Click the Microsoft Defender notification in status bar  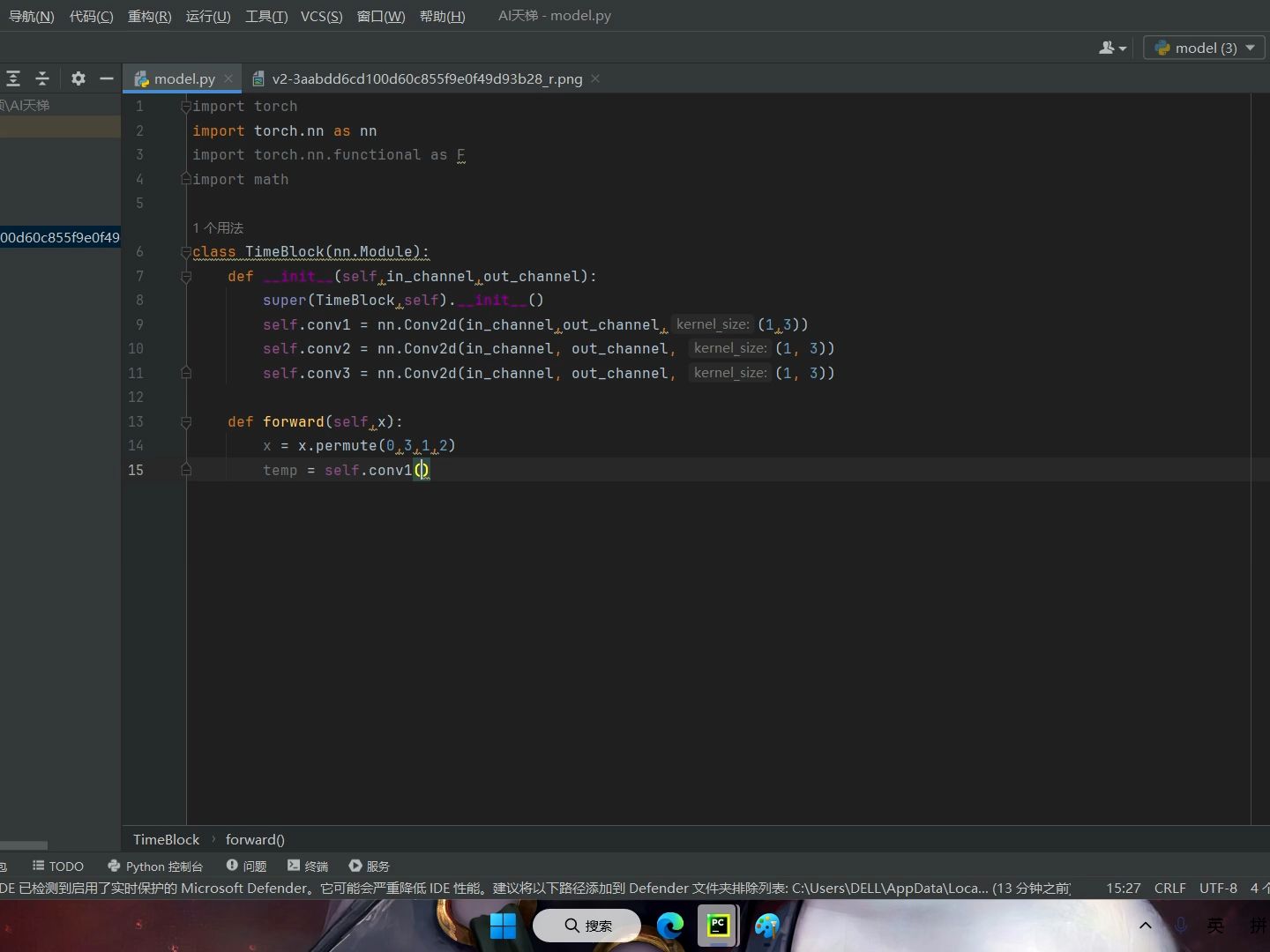tap(534, 888)
